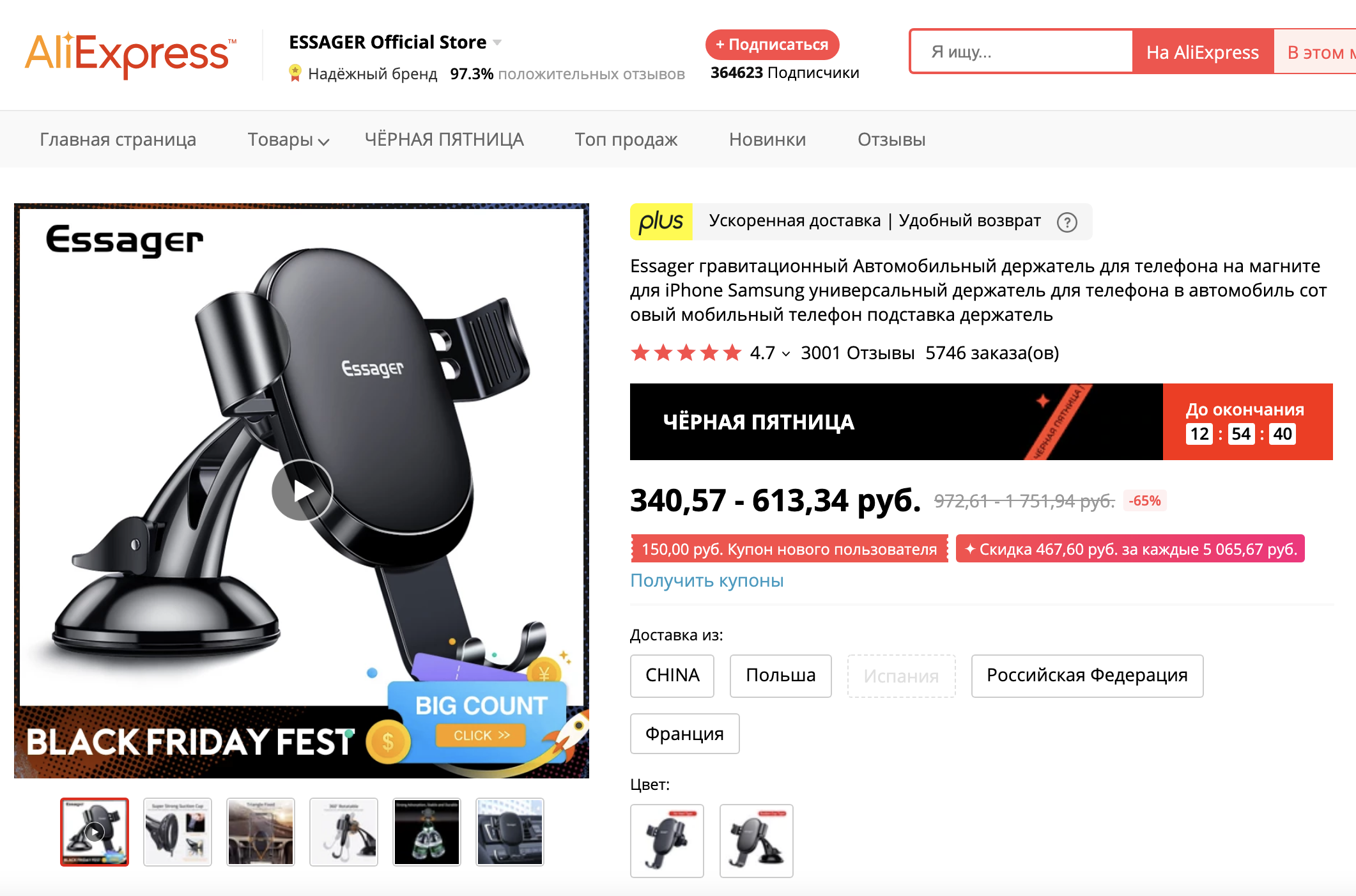Click the trusted brand medal icon
This screenshot has width=1356, height=896.
pyautogui.click(x=295, y=73)
